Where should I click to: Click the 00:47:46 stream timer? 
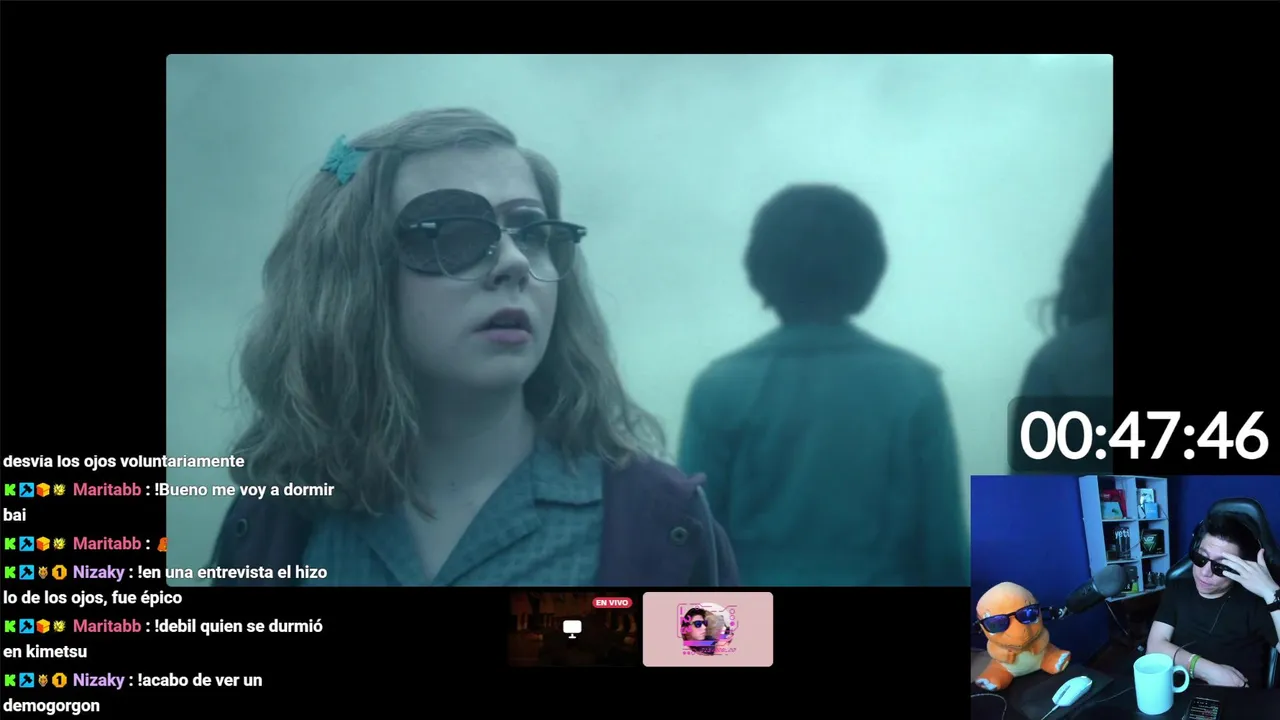click(1144, 436)
